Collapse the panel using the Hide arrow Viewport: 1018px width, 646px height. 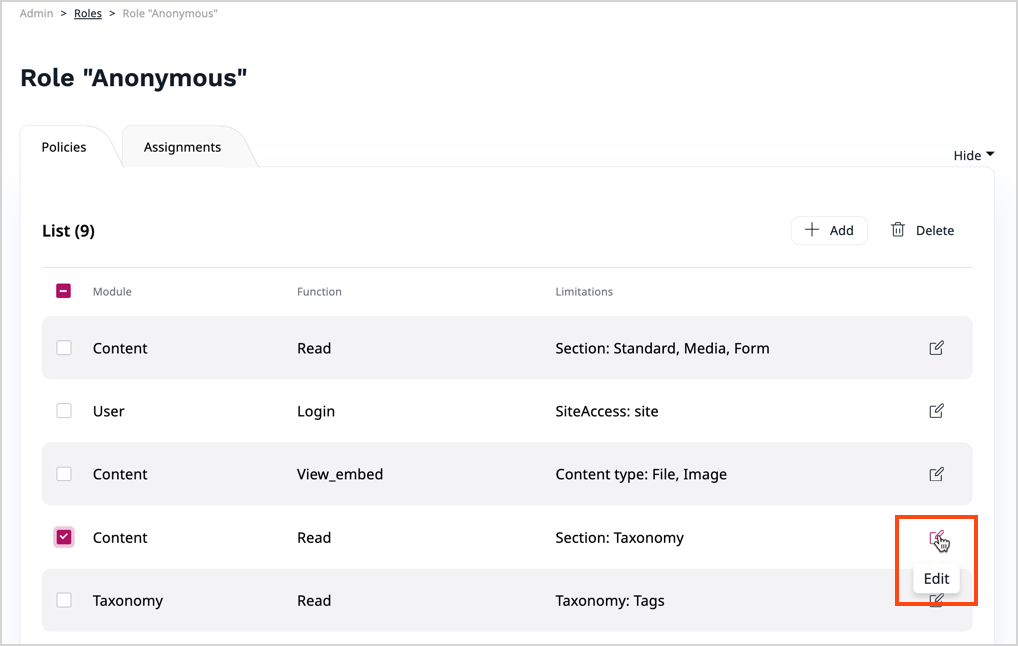click(990, 155)
